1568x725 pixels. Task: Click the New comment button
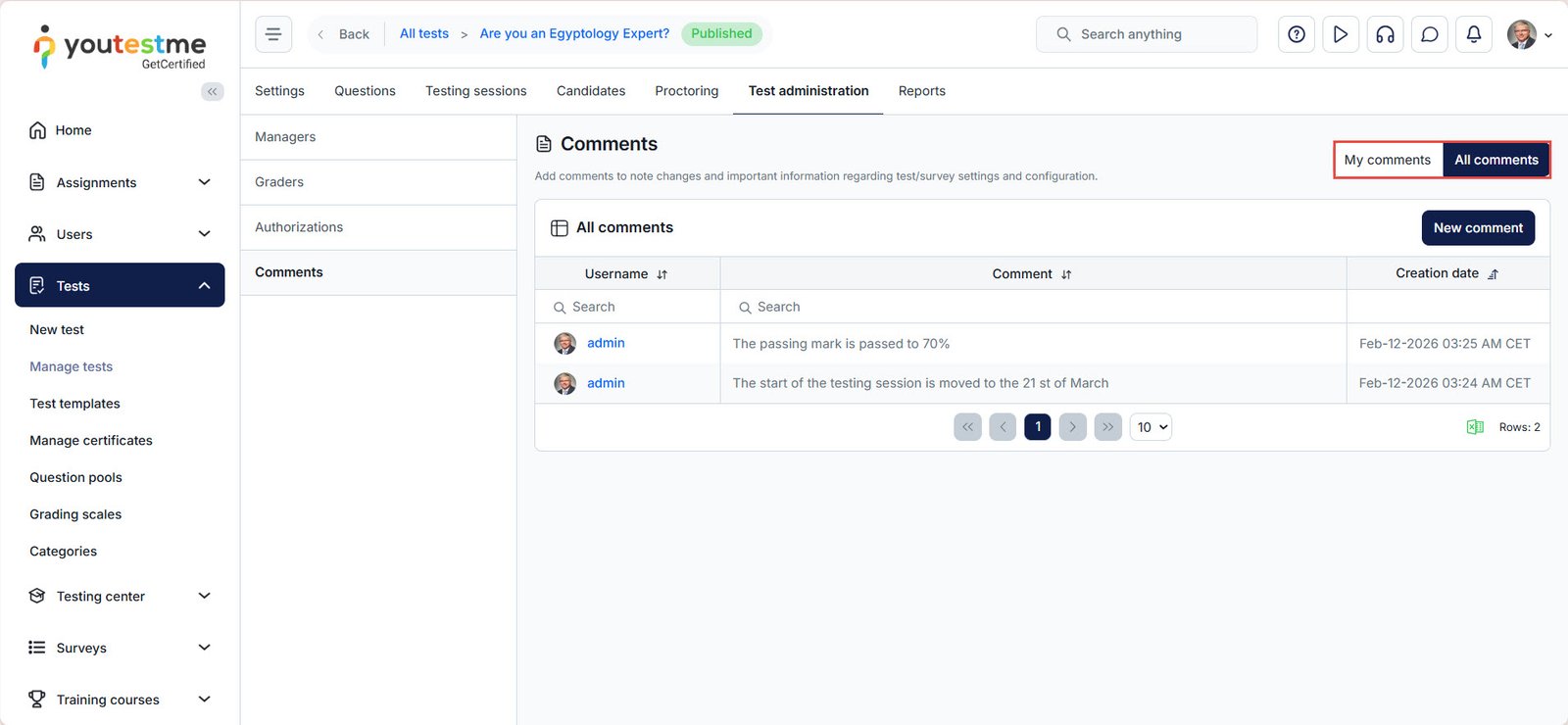tap(1477, 228)
